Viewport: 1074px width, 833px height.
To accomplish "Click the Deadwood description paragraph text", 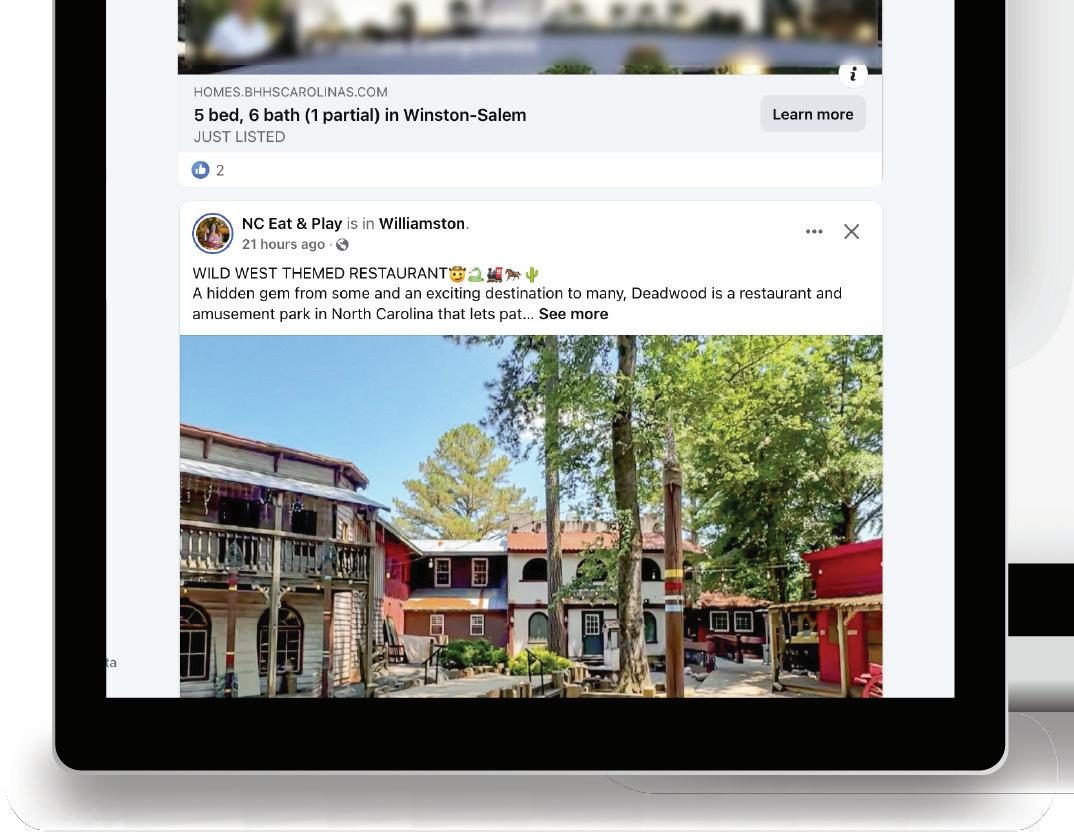I will tap(517, 303).
